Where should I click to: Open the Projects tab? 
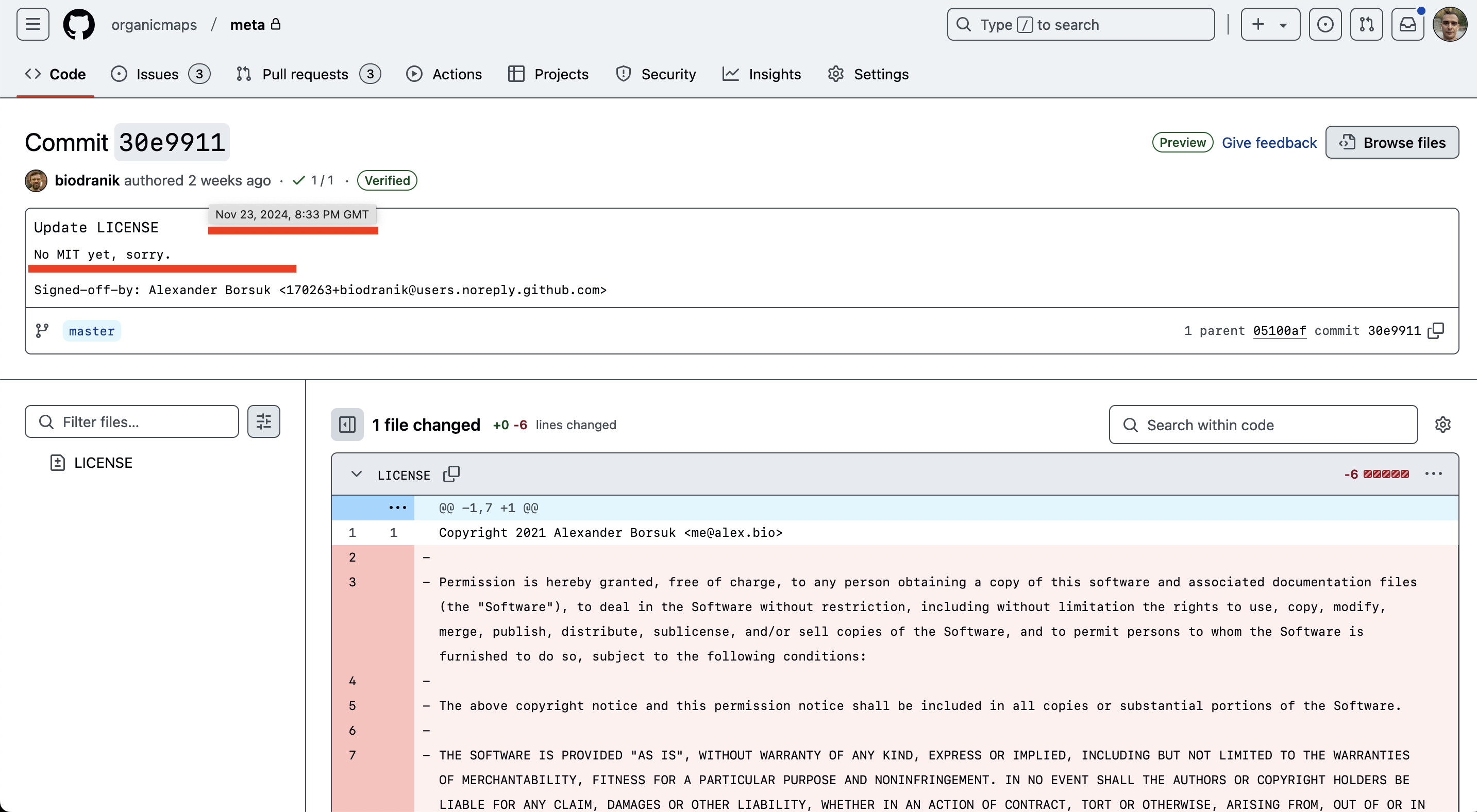(548, 74)
